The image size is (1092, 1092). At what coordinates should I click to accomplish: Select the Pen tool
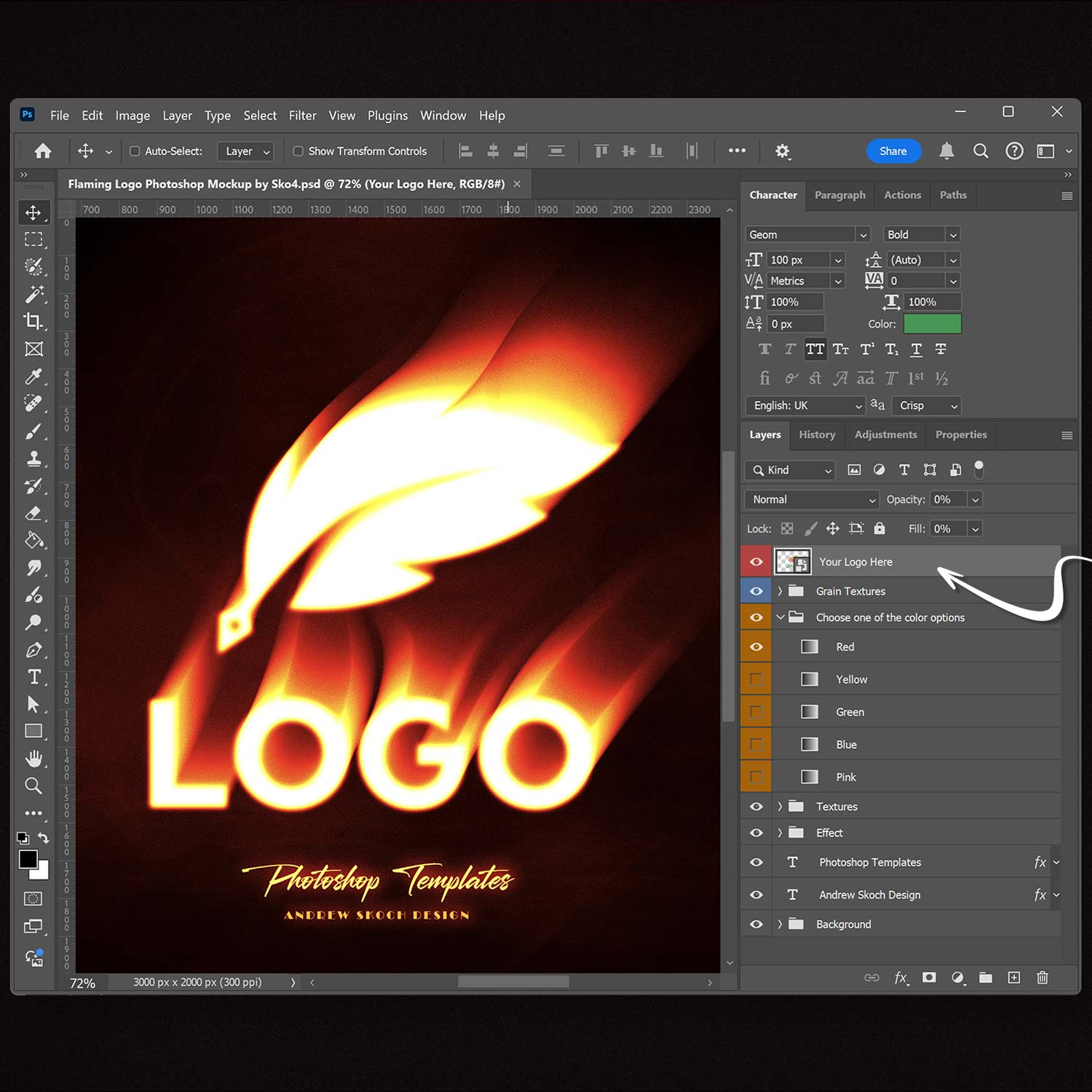(33, 649)
